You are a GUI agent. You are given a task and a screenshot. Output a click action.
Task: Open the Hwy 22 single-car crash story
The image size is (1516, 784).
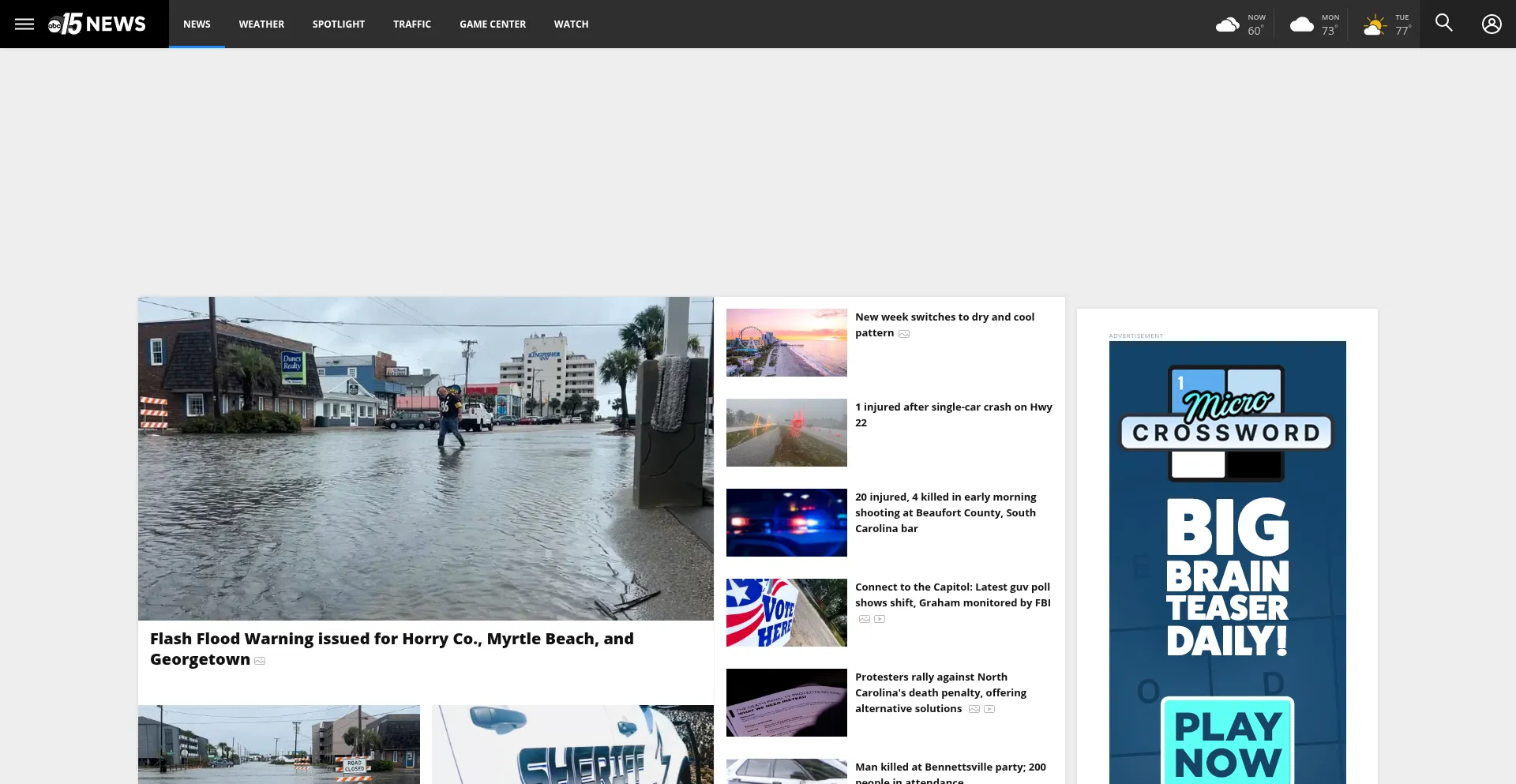[x=953, y=415]
